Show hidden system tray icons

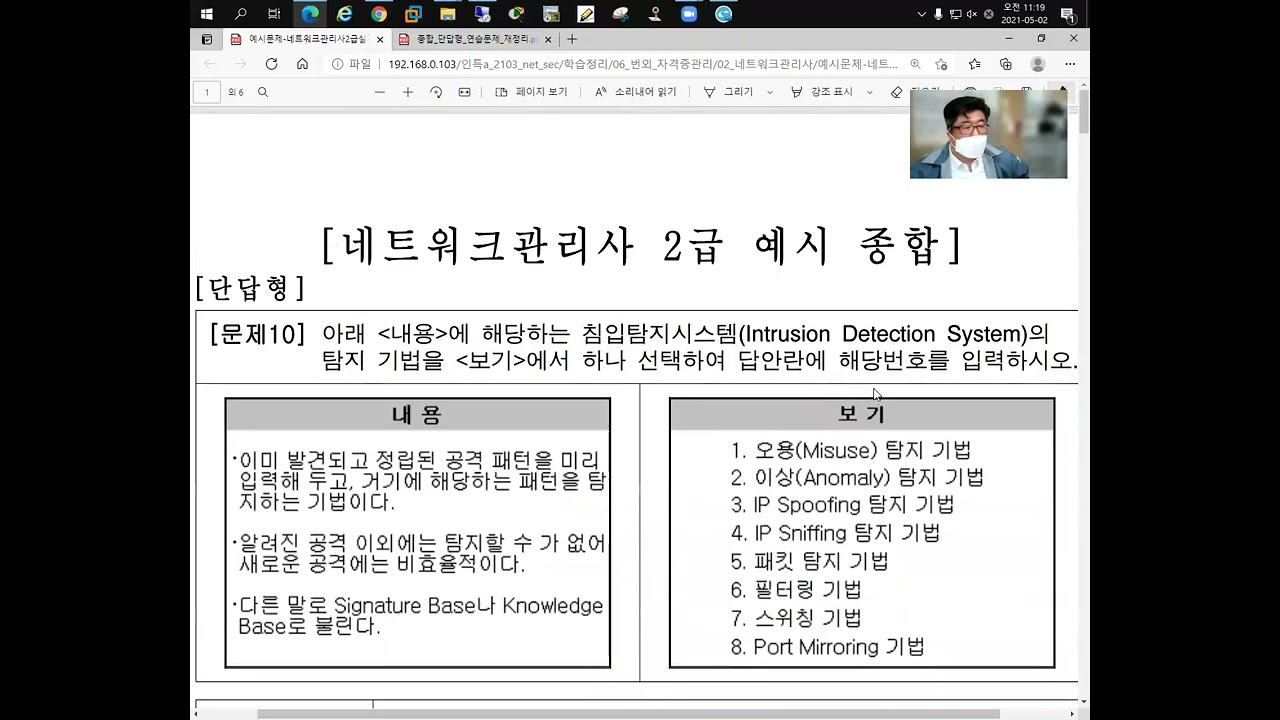(x=921, y=14)
